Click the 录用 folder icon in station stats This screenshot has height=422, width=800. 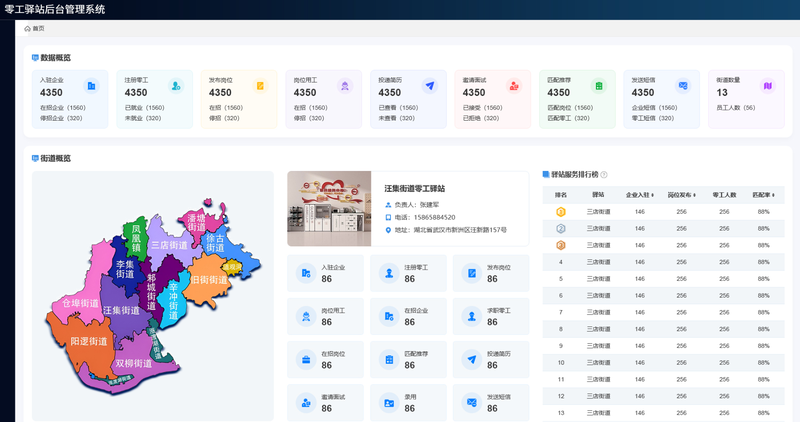pyautogui.click(x=389, y=403)
